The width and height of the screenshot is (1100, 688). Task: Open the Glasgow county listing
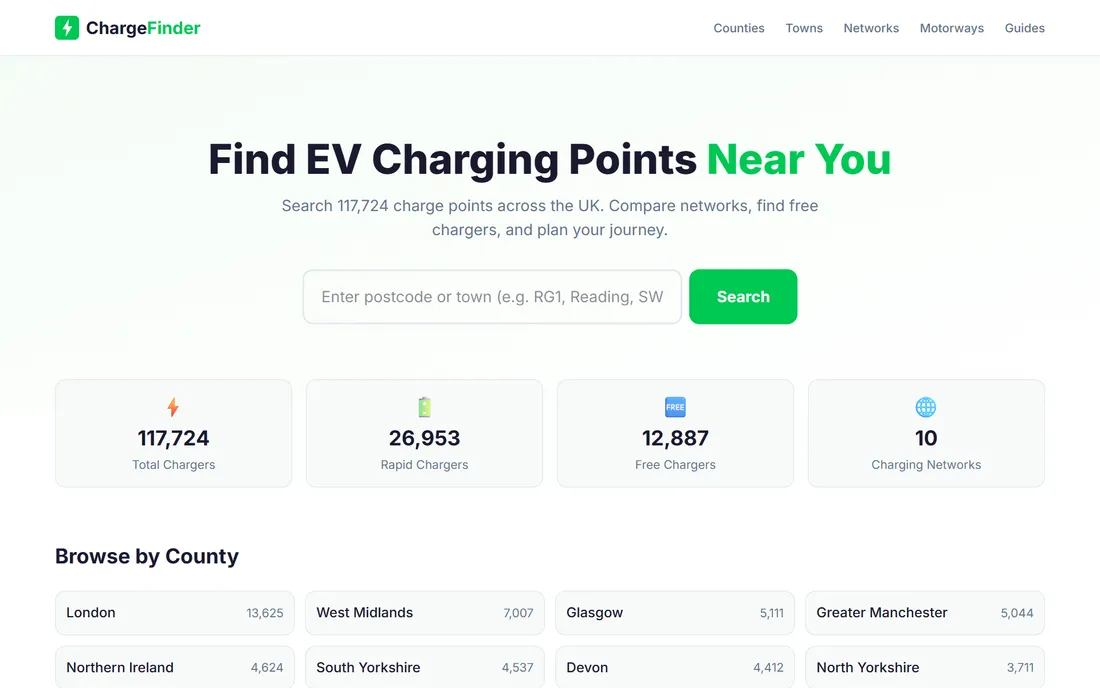675,613
